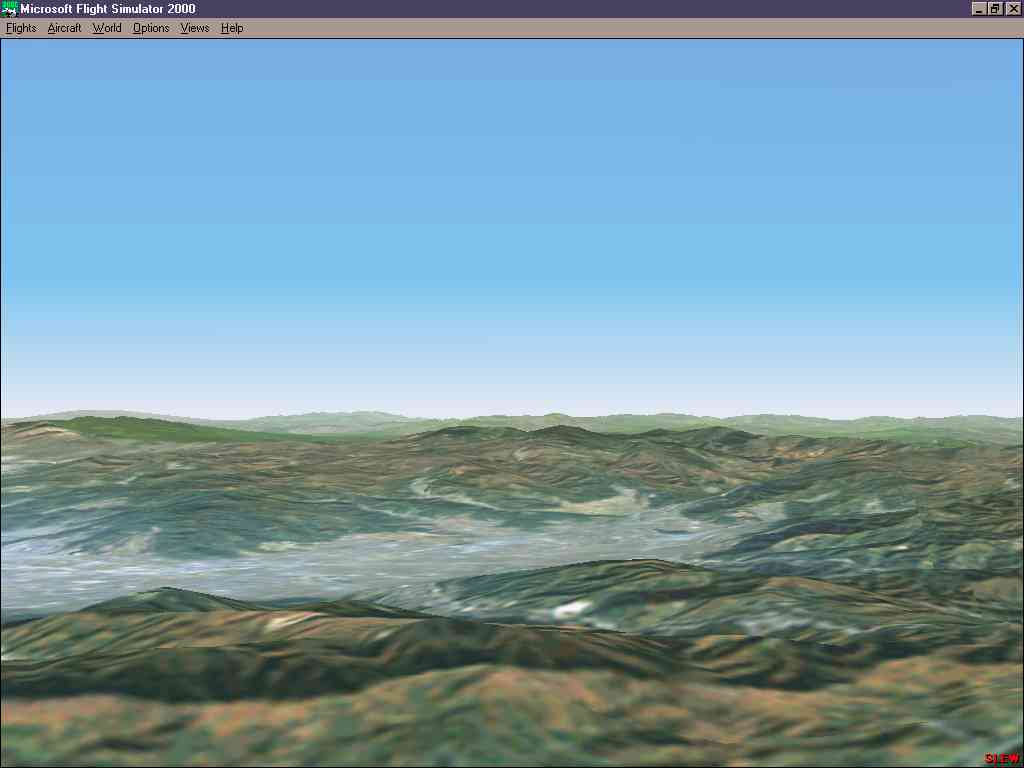
Task: Minimize the Flight Simulator 2000 window
Action: [979, 8]
